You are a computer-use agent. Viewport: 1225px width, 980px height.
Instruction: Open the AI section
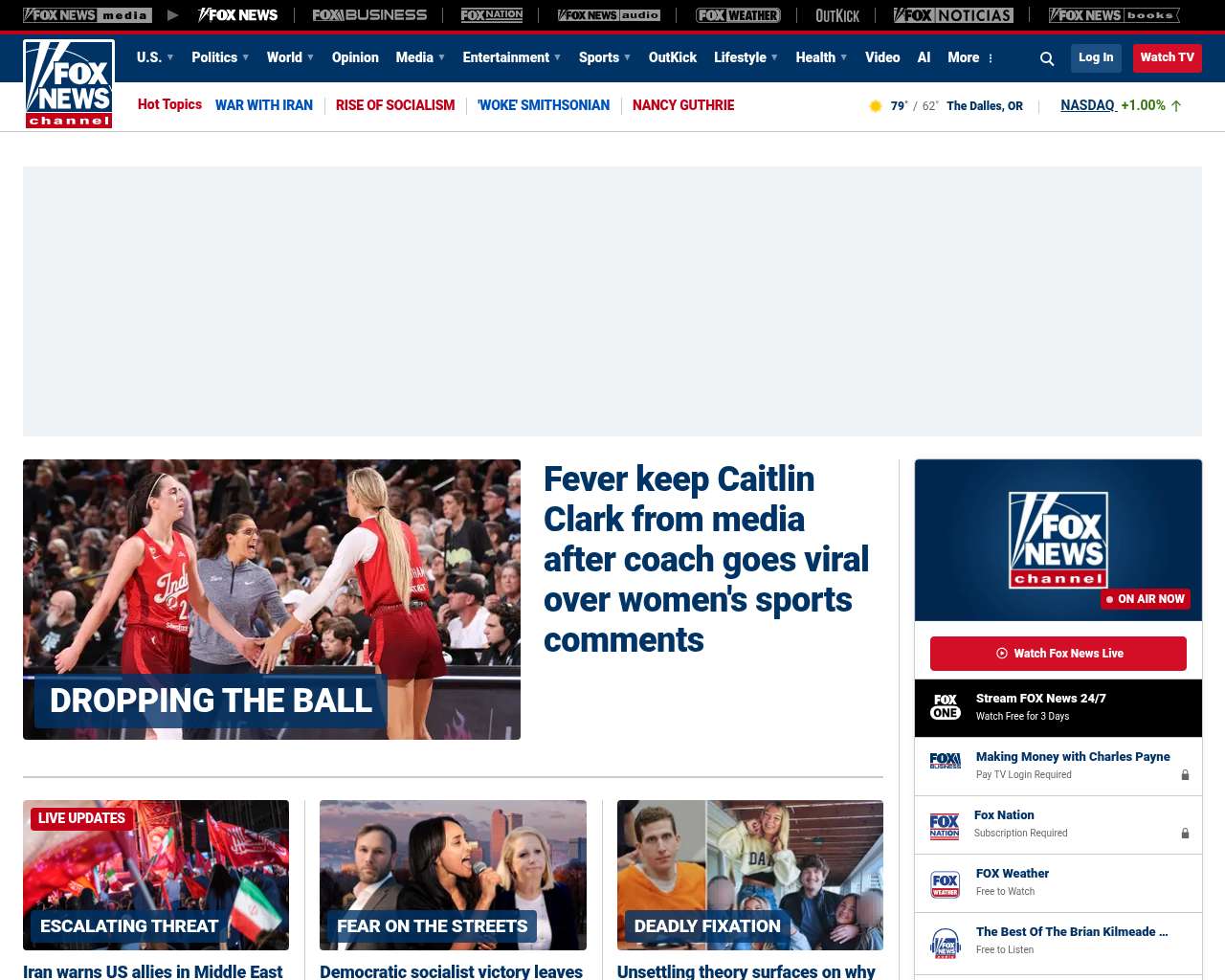pyautogui.click(x=924, y=57)
